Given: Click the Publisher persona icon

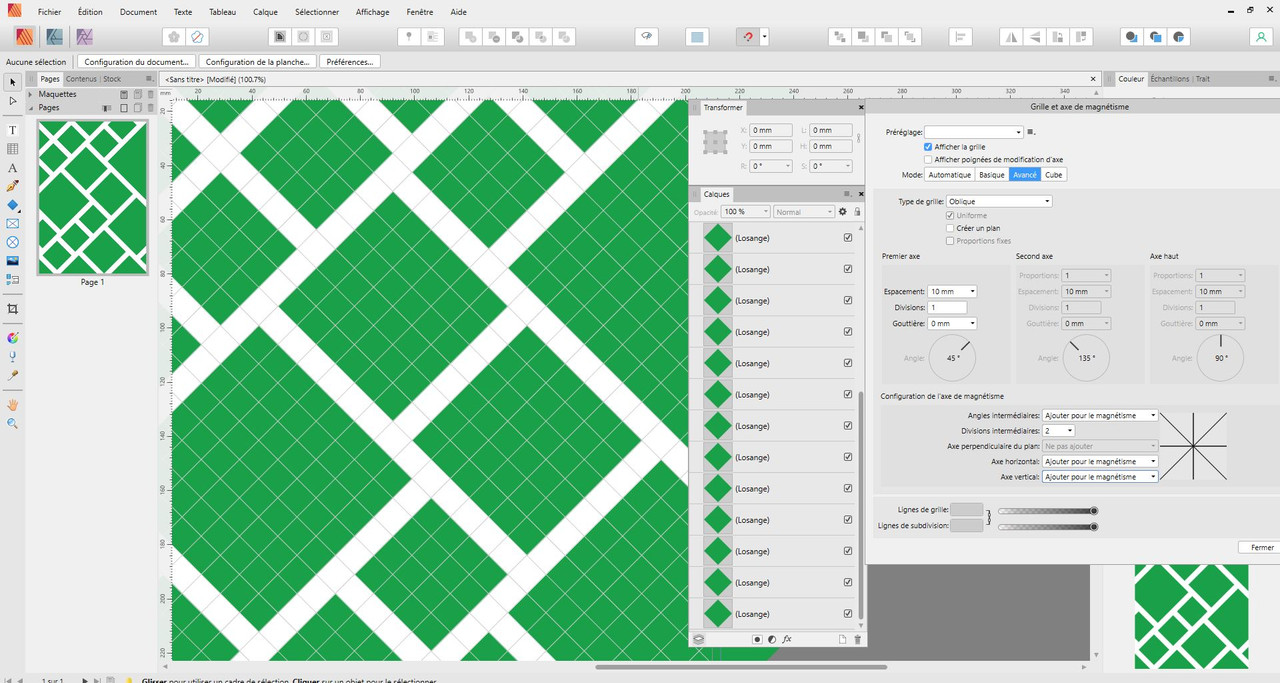Looking at the screenshot, I should [25, 37].
